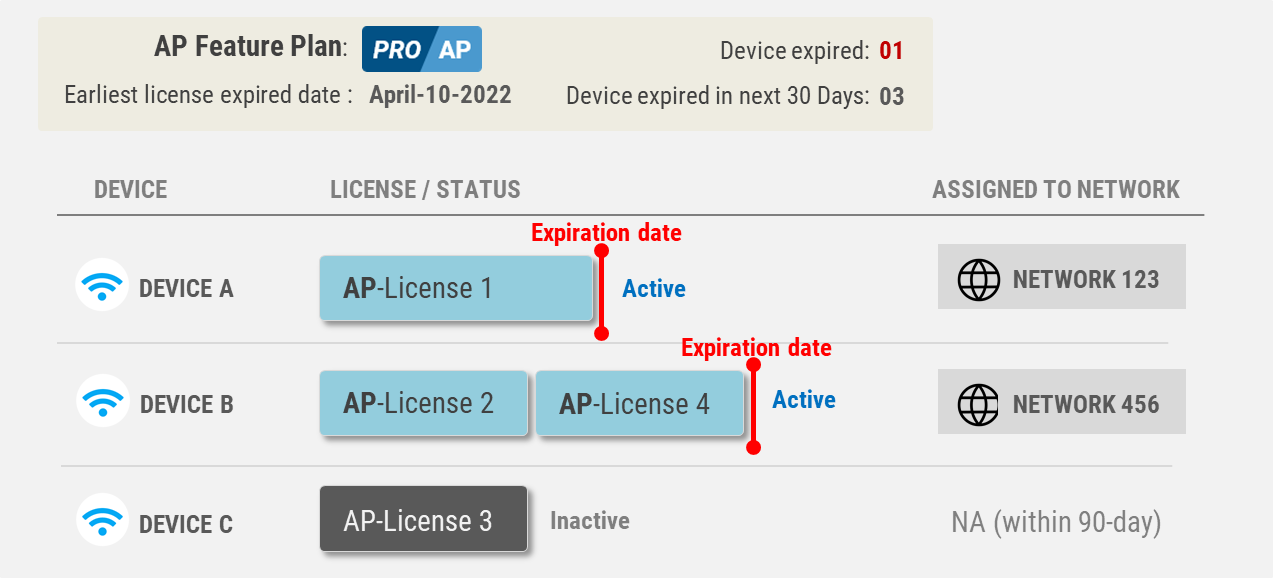The image size is (1273, 578).
Task: Sort by LICENSE / STATUS column header
Action: [425, 189]
